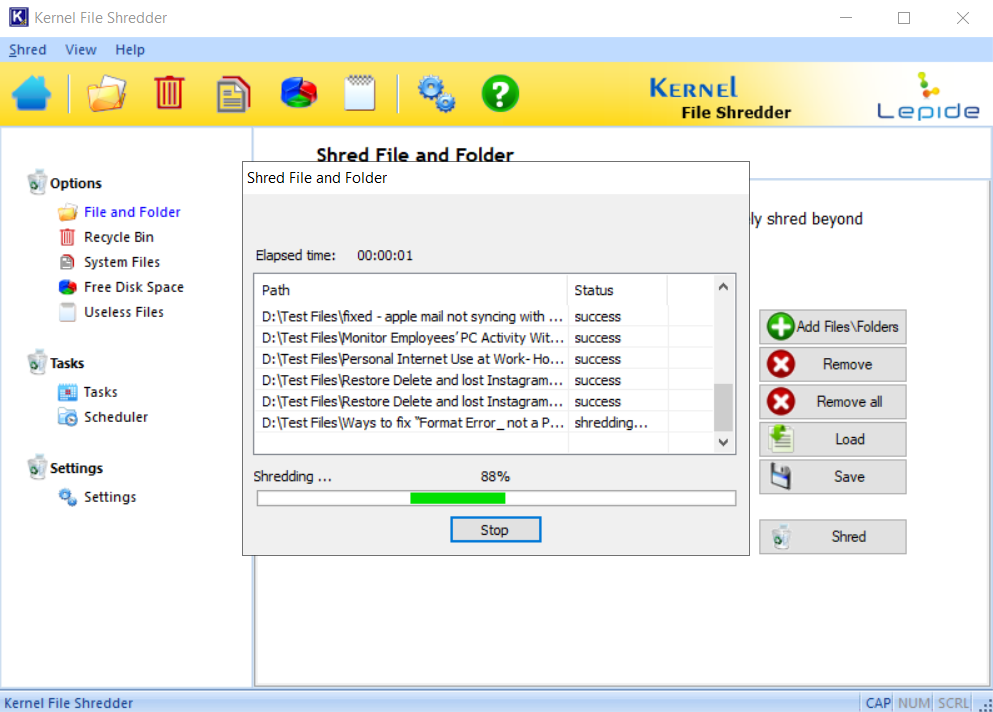Select Recycle Bin in sidebar

118,237
